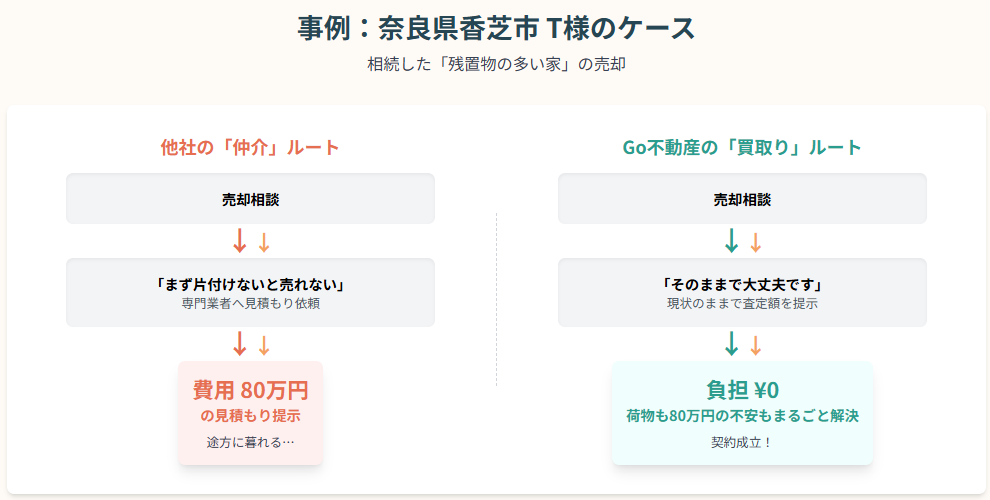This screenshot has height=500, width=990.
Task: Click the 売却相談 box in the 仲介 route
Action: [250, 199]
